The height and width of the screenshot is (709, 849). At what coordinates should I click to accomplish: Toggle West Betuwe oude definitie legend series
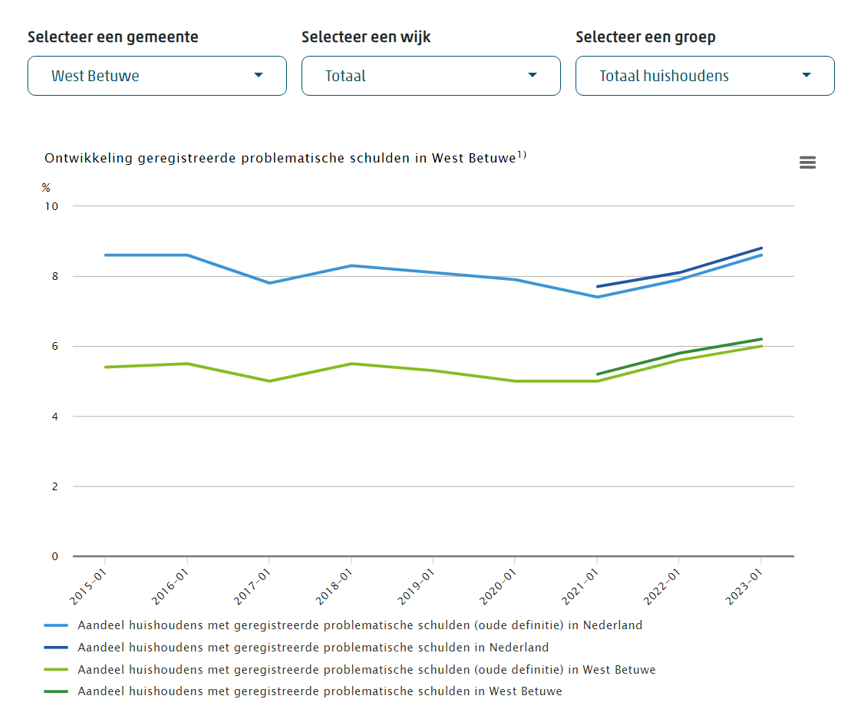click(366, 669)
